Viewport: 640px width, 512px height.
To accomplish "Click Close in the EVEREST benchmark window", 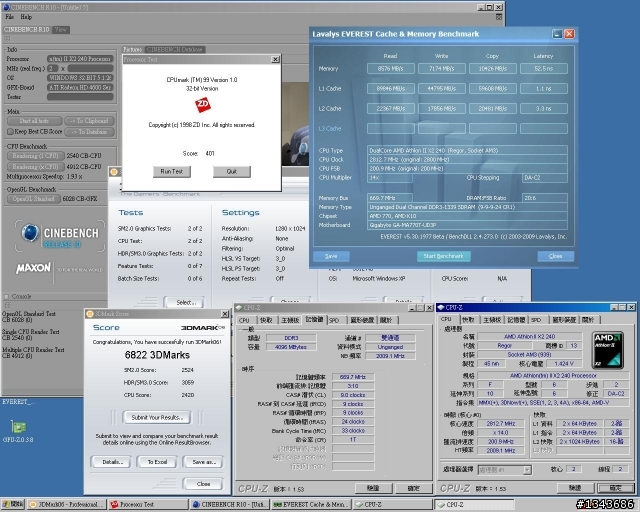I will (556, 256).
